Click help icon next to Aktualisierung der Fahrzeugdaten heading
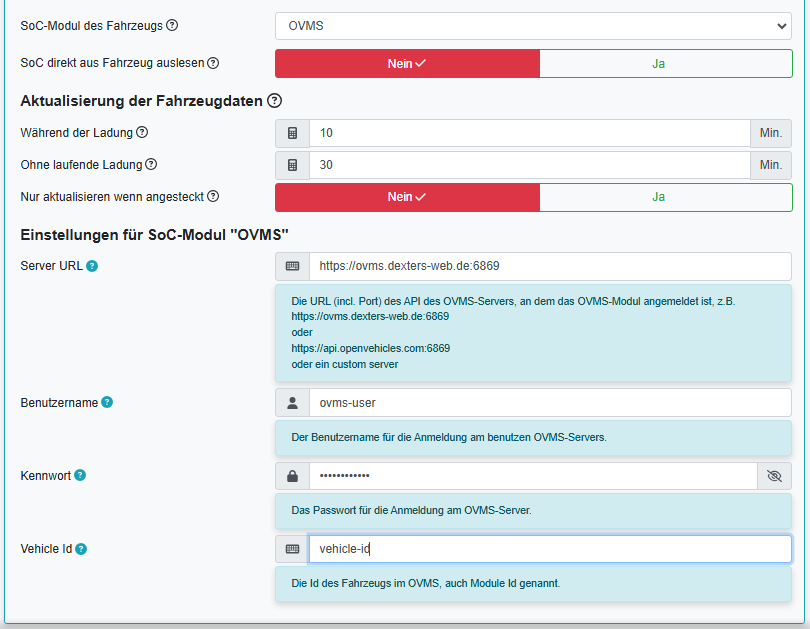810x629 pixels. pyautogui.click(x=275, y=101)
